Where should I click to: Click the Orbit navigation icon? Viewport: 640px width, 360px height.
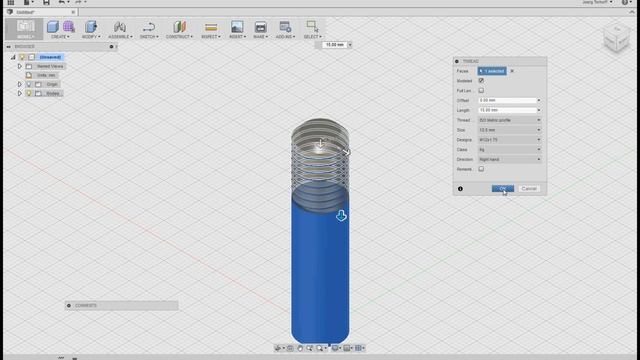coord(278,348)
